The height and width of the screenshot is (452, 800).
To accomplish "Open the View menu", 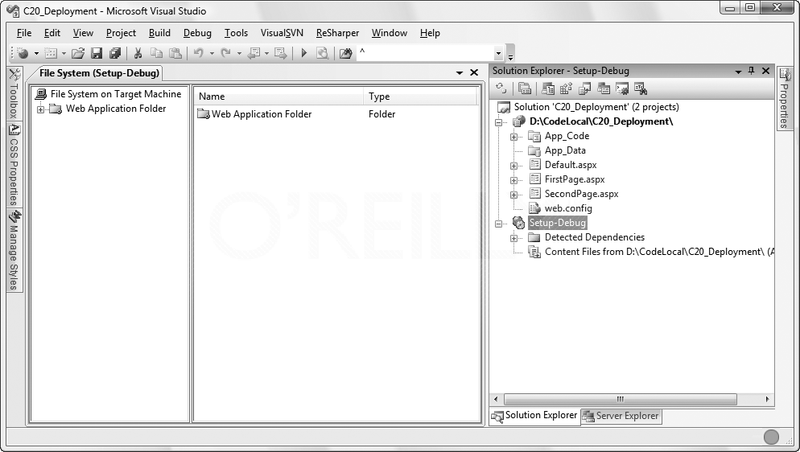I will [83, 33].
